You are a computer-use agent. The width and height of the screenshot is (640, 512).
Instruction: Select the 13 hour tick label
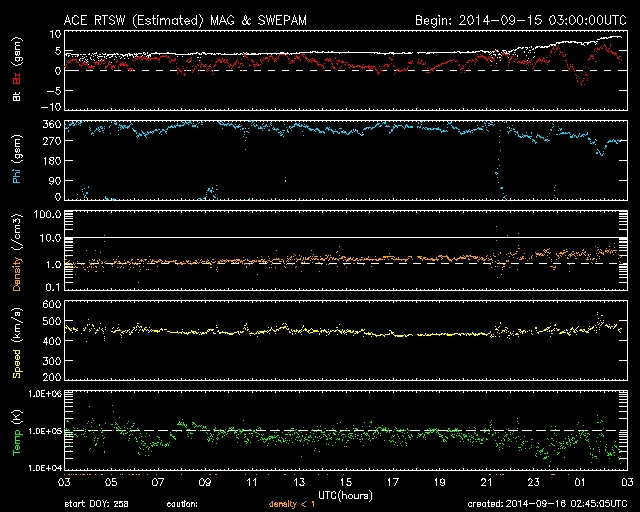point(298,482)
